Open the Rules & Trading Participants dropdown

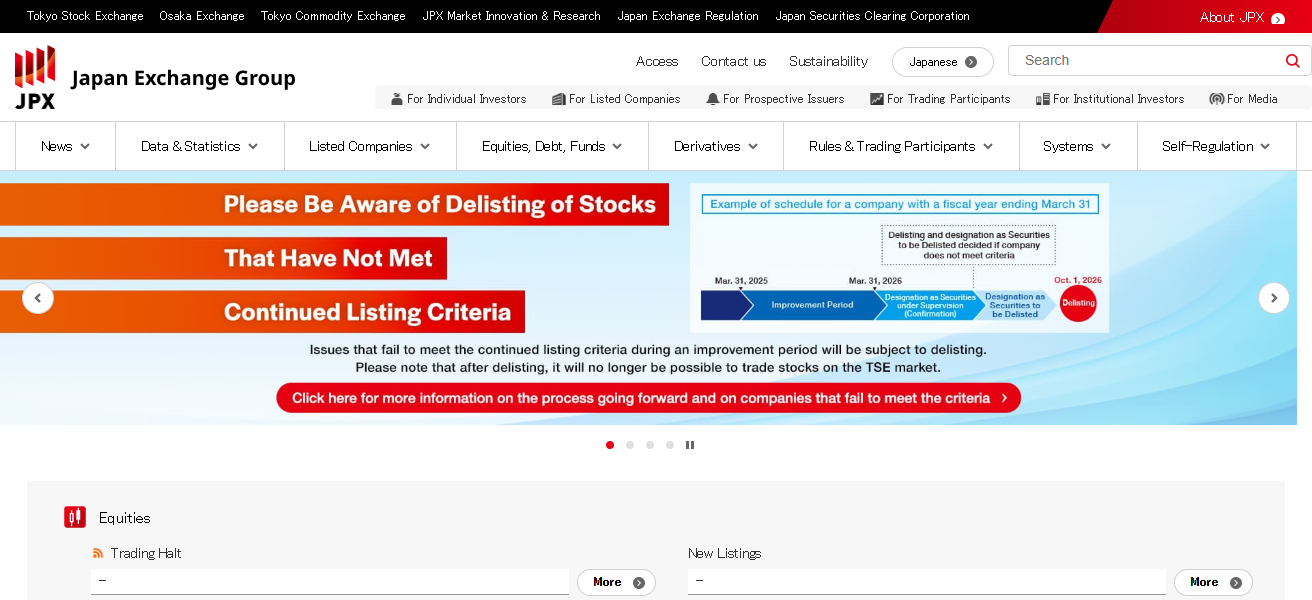pos(900,146)
